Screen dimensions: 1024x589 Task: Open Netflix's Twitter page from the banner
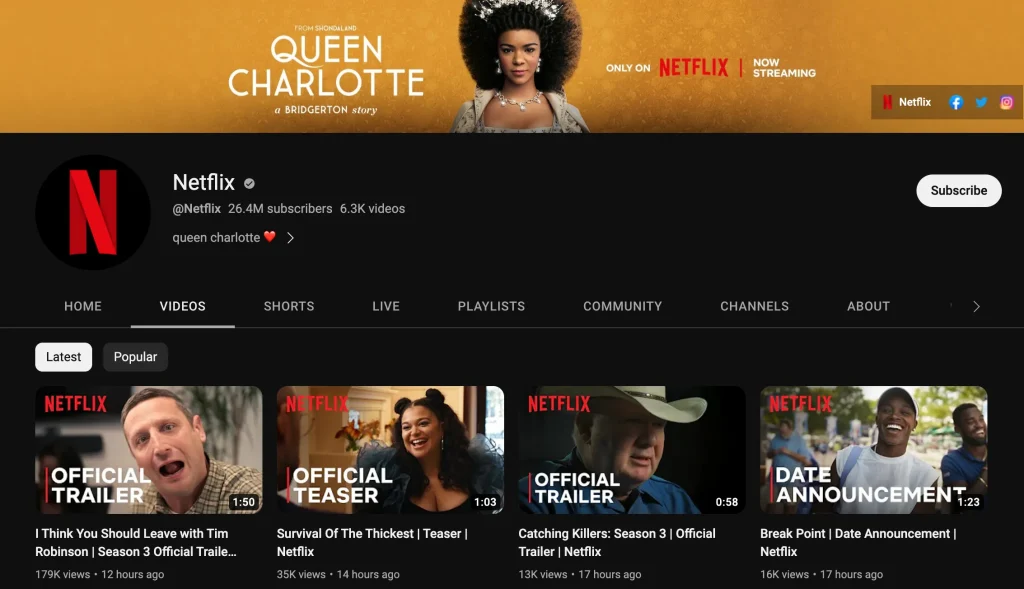(981, 102)
